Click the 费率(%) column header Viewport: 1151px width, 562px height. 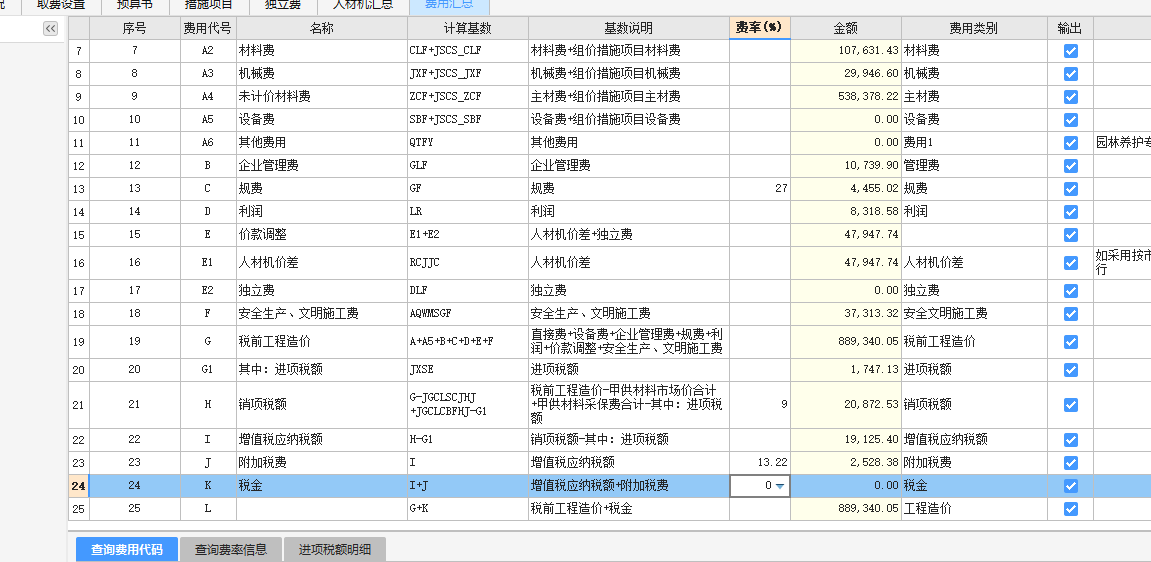pyautogui.click(x=760, y=28)
